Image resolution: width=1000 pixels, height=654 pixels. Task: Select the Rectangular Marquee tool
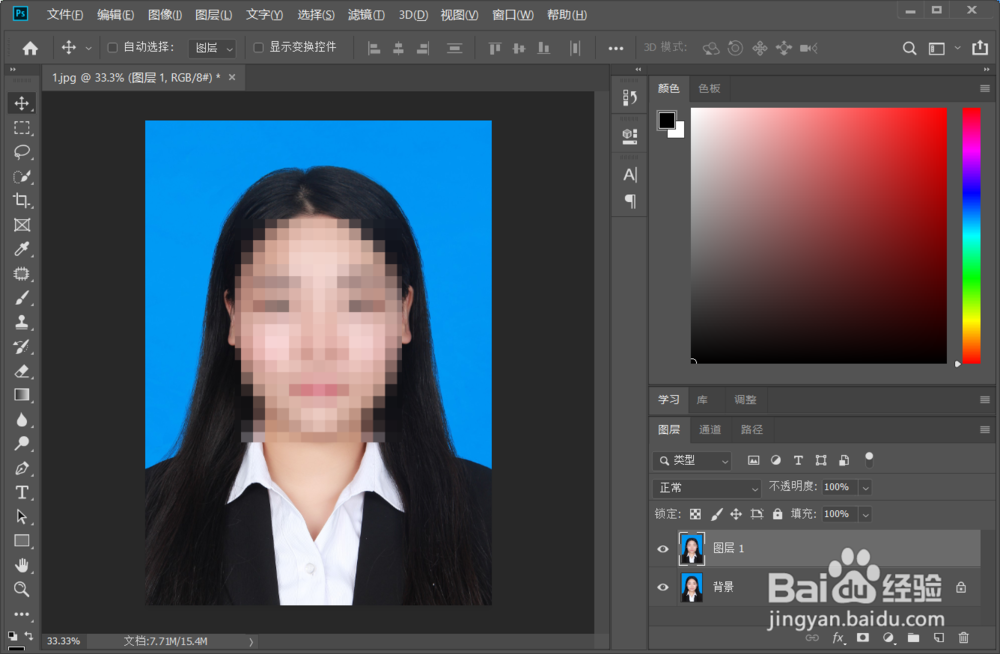pyautogui.click(x=22, y=128)
